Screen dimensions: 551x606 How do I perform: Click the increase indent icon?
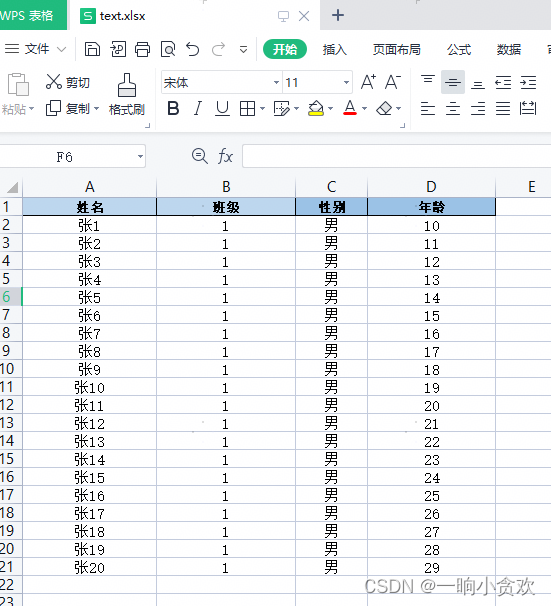pos(528,83)
